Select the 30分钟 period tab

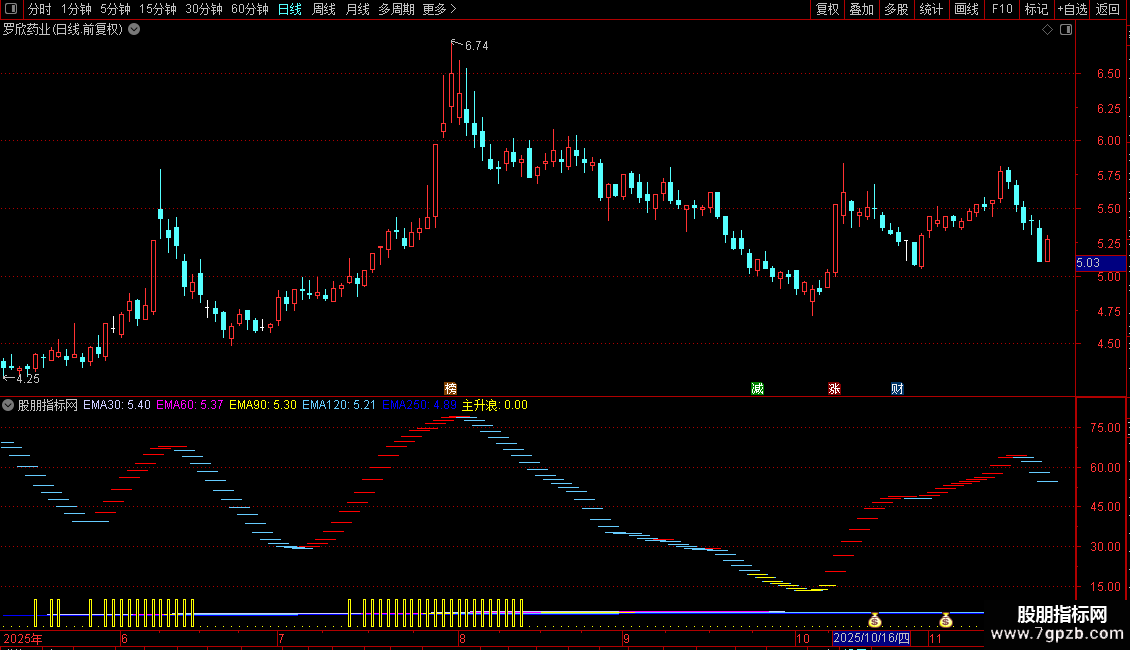click(204, 9)
